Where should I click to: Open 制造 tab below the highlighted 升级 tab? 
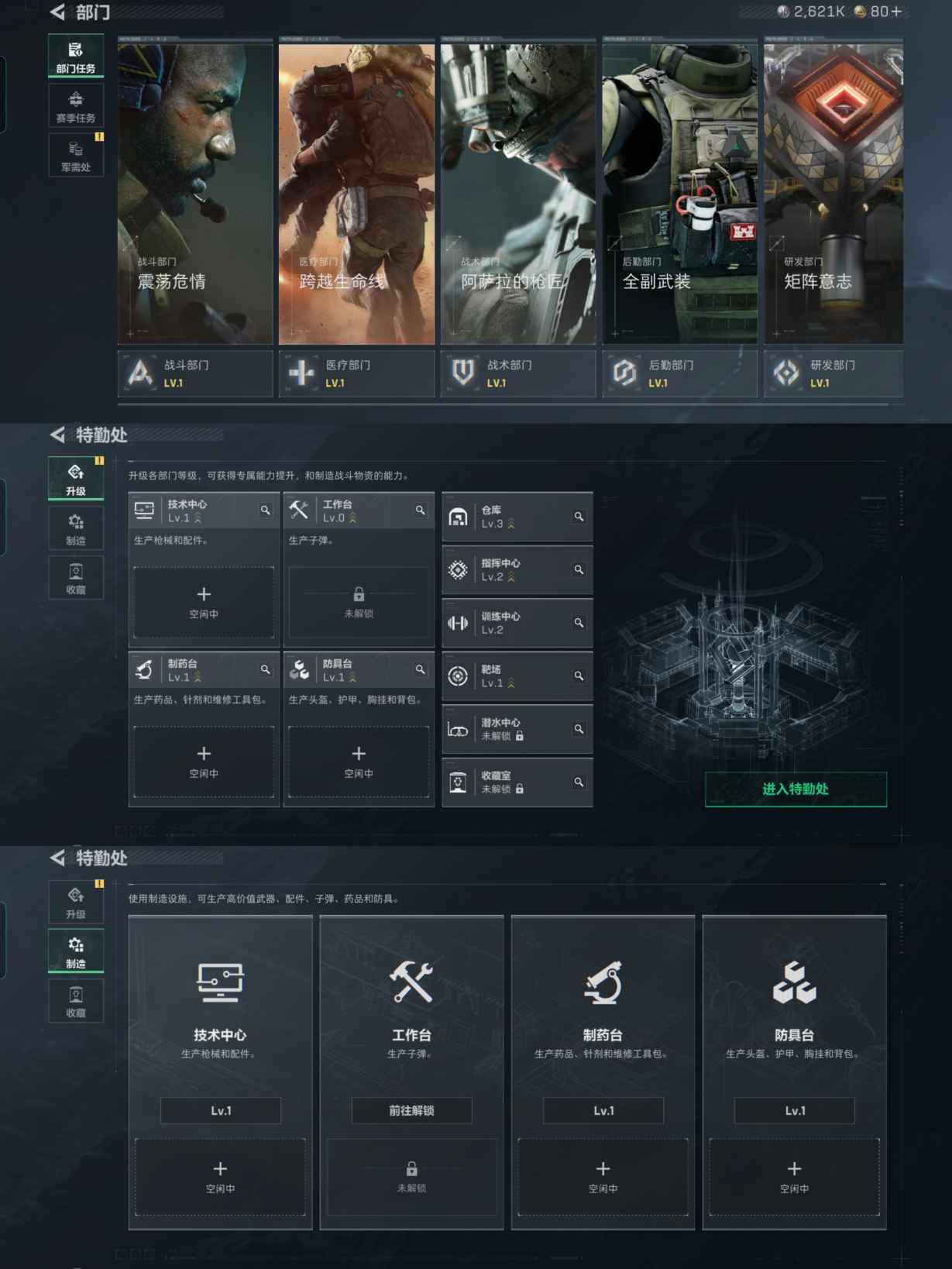[x=76, y=528]
